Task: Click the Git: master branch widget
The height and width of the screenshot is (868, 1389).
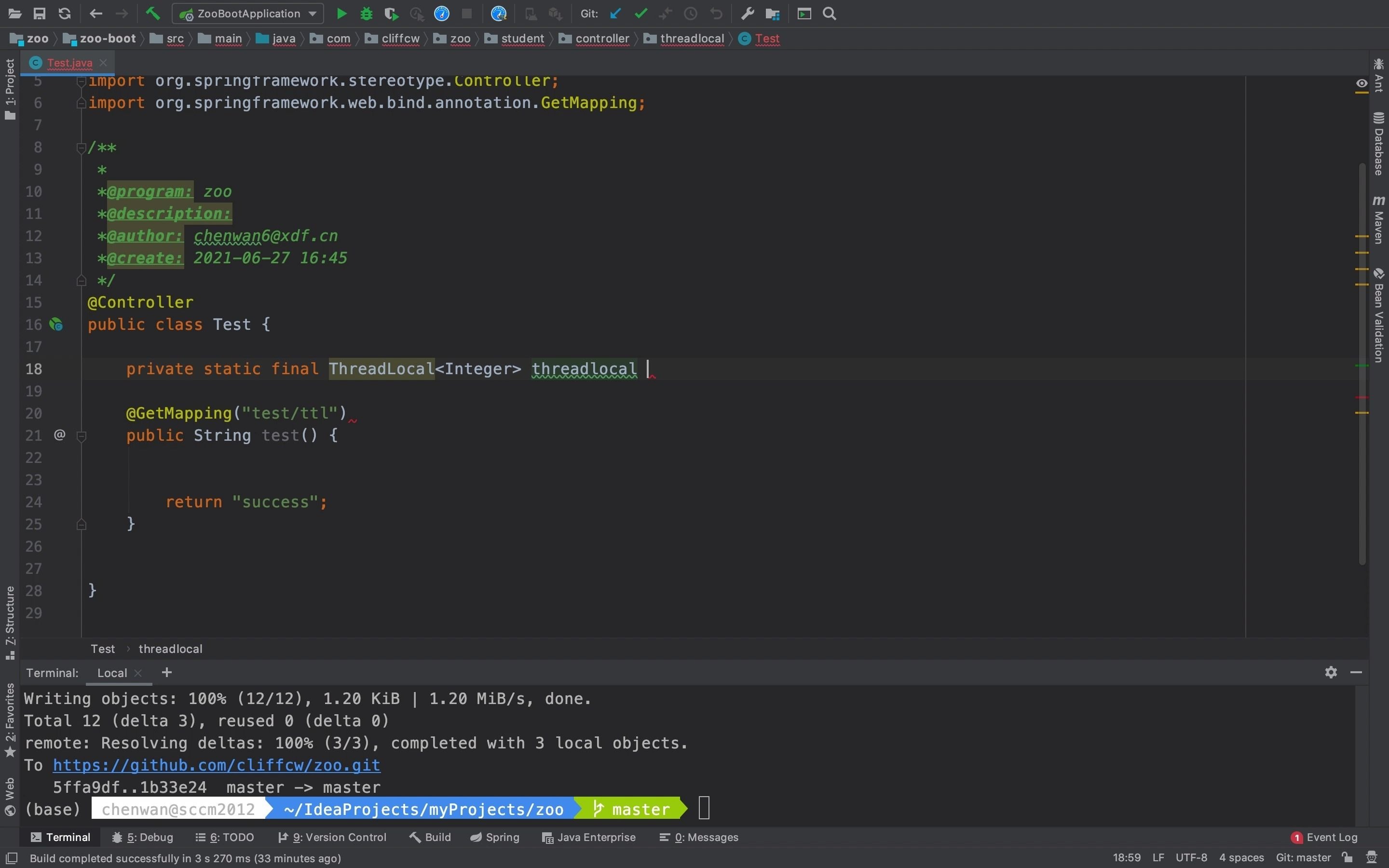Action: pyautogui.click(x=1303, y=858)
